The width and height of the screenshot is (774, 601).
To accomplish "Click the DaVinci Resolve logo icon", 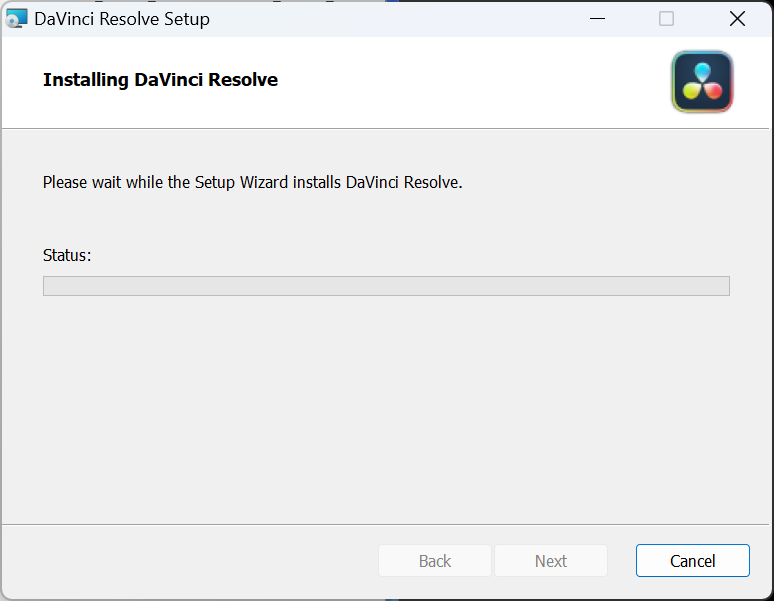I will pyautogui.click(x=702, y=81).
